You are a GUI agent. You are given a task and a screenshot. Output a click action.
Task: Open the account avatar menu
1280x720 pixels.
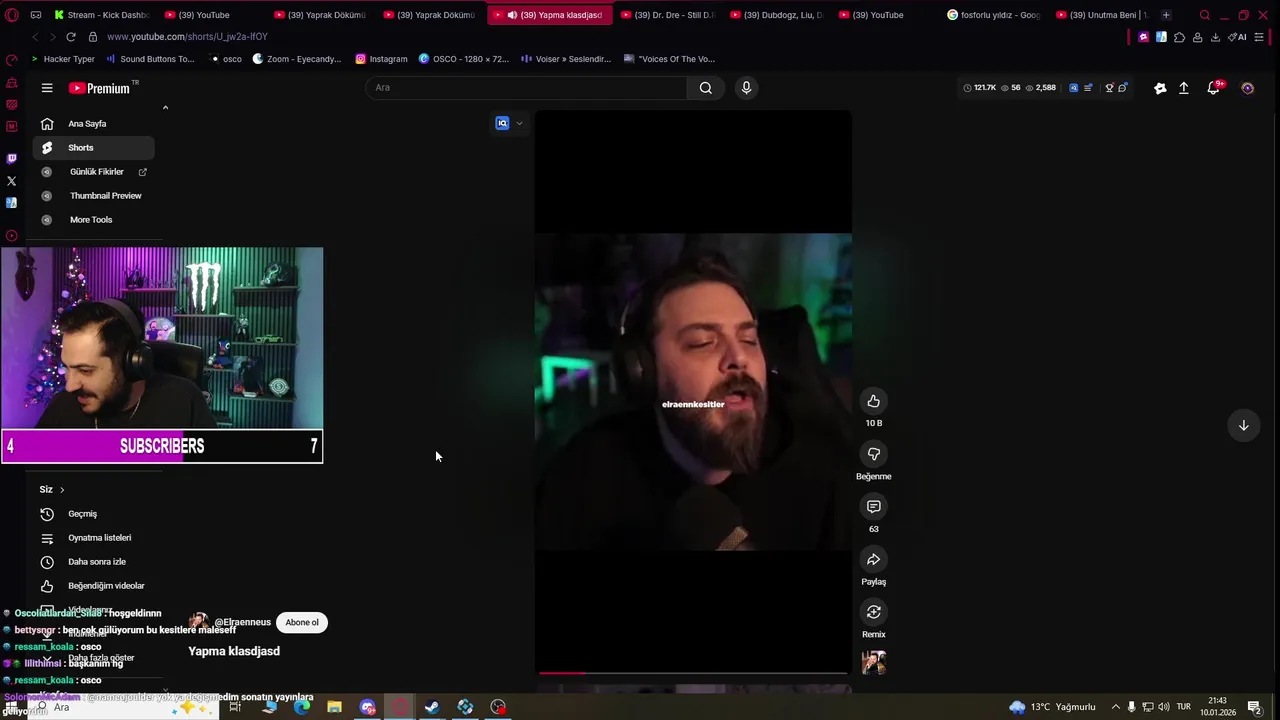[x=1247, y=88]
